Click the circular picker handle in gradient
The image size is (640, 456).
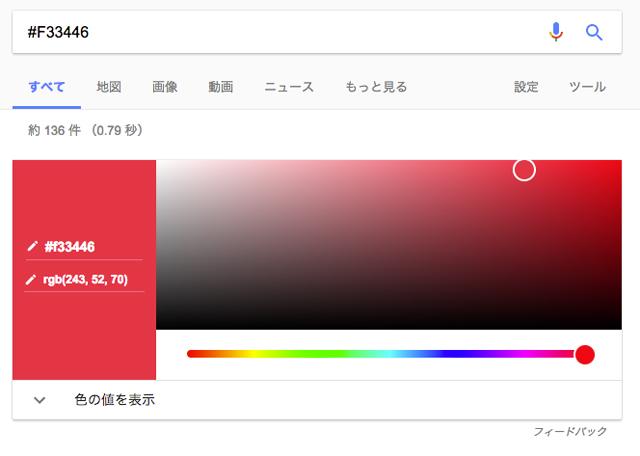(524, 170)
